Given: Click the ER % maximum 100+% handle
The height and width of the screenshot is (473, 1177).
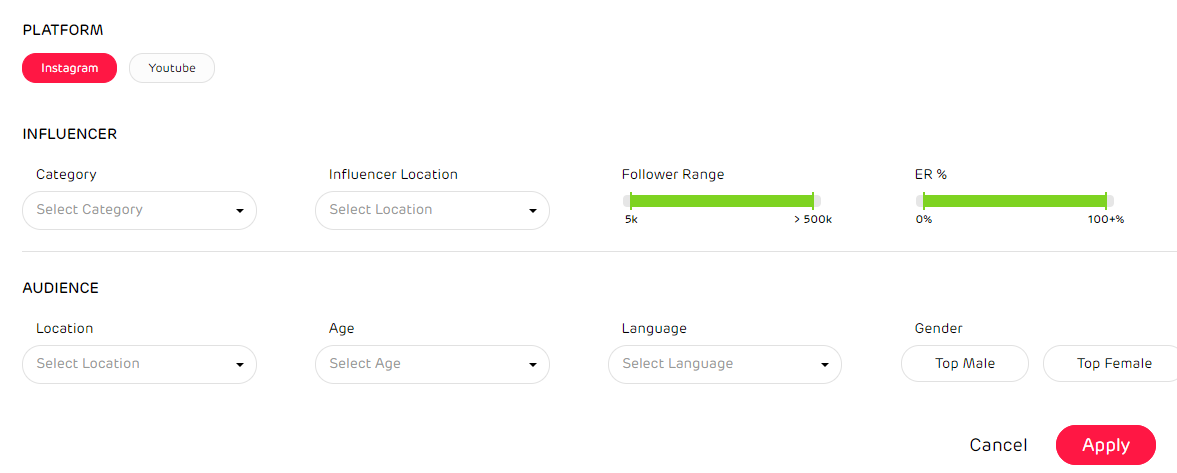Looking at the screenshot, I should pyautogui.click(x=1106, y=201).
